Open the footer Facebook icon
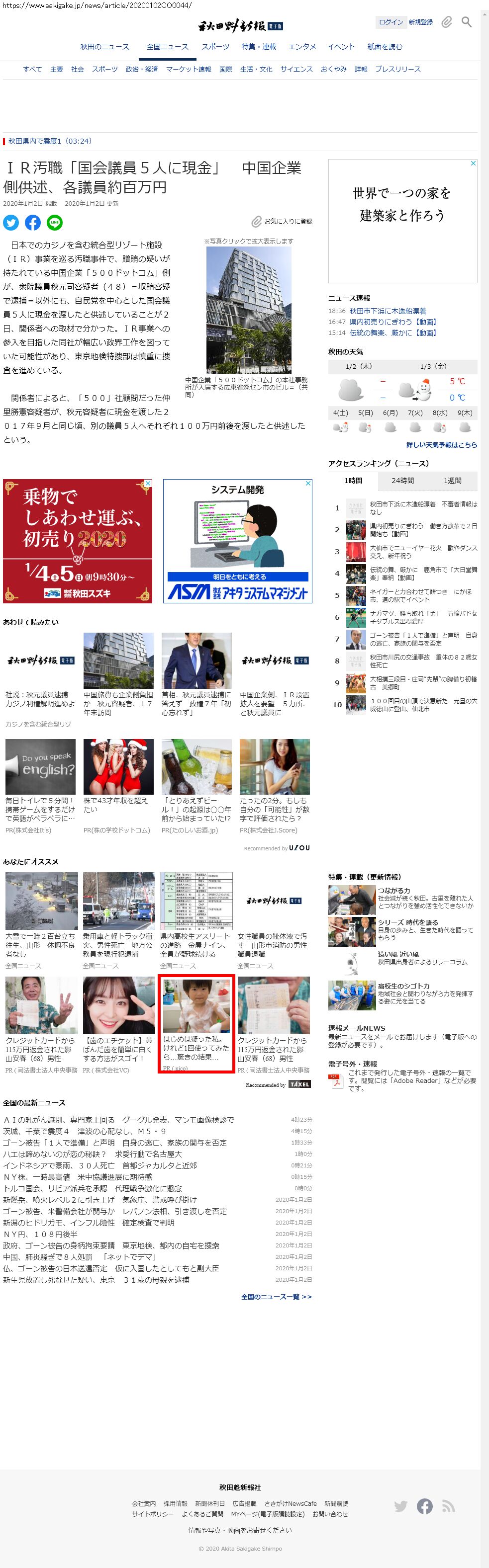The height and width of the screenshot is (1568, 489). 424,1506
